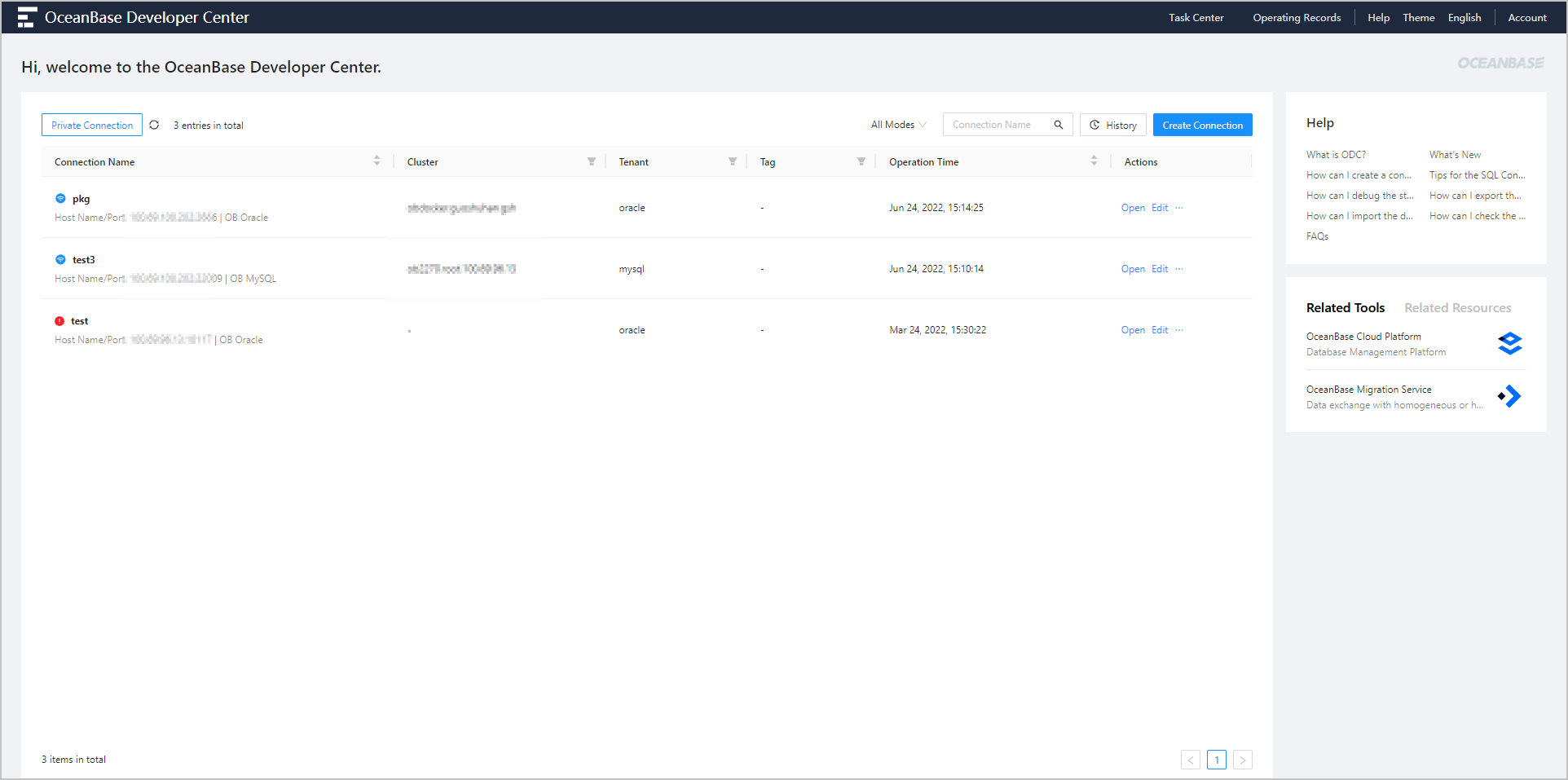Filter the Tenant column
This screenshot has height=780, width=1568.
click(732, 161)
